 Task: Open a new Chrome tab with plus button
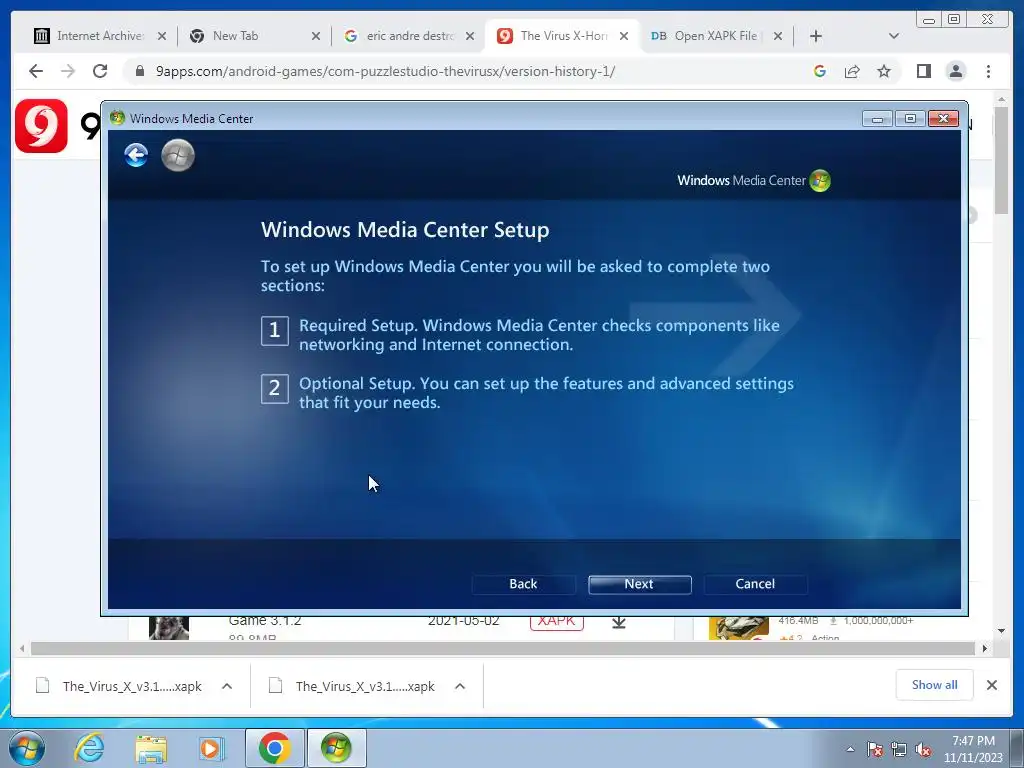point(816,36)
